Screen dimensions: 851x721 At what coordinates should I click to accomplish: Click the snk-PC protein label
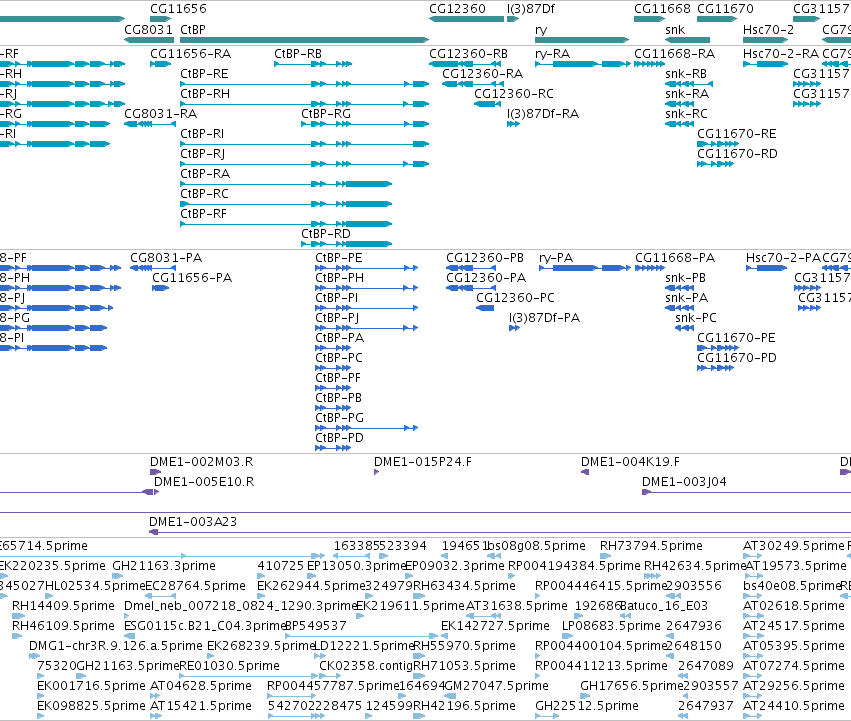click(696, 318)
